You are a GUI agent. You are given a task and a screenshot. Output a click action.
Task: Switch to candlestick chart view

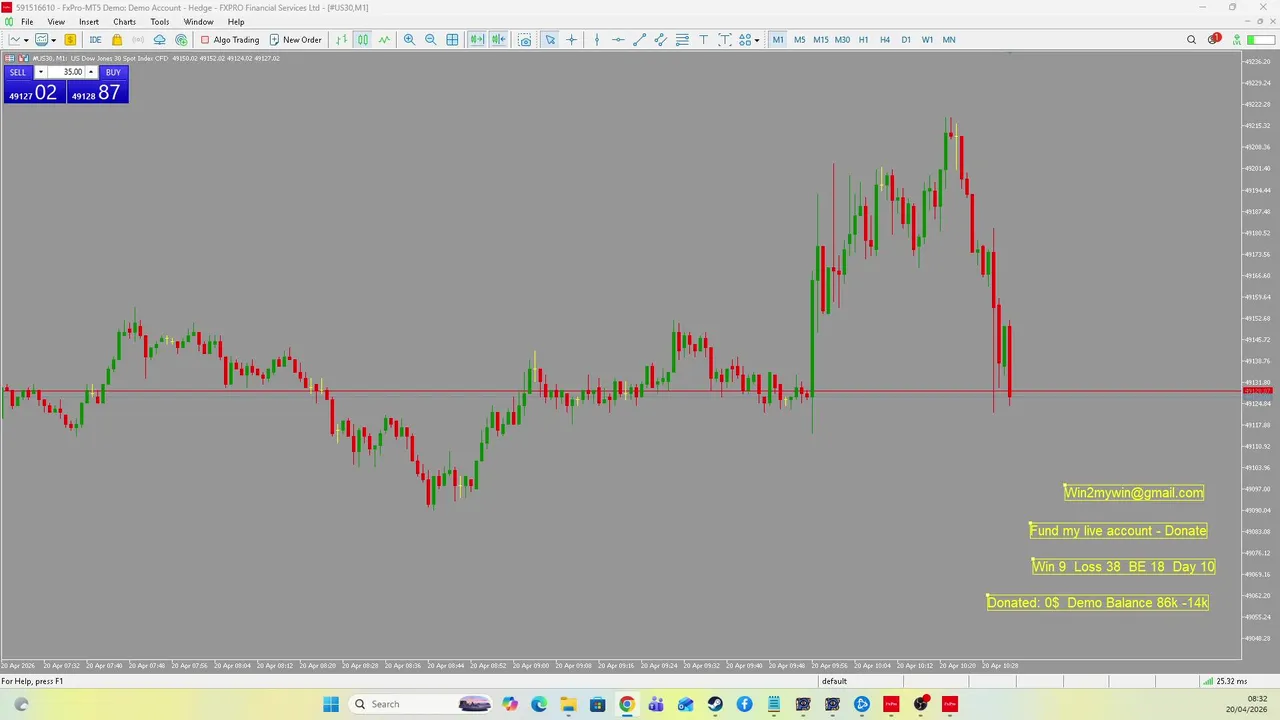pyautogui.click(x=363, y=40)
